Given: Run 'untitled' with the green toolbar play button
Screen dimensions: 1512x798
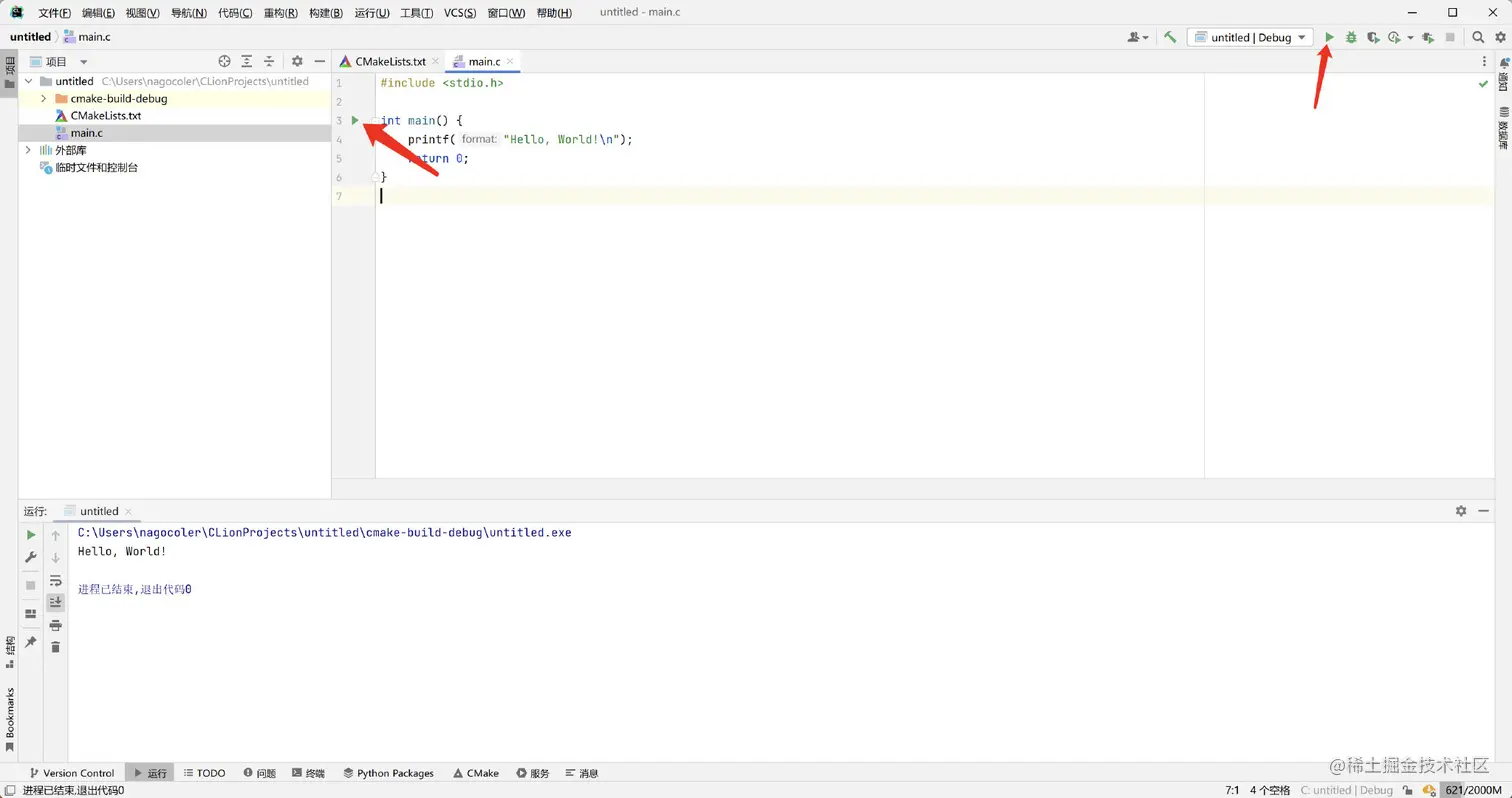Looking at the screenshot, I should tap(1329, 37).
